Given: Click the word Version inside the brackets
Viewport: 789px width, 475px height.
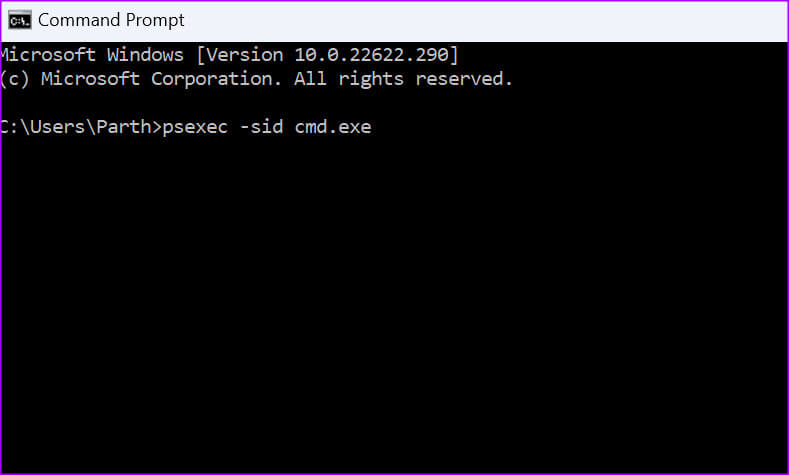Looking at the screenshot, I should pos(245,54).
